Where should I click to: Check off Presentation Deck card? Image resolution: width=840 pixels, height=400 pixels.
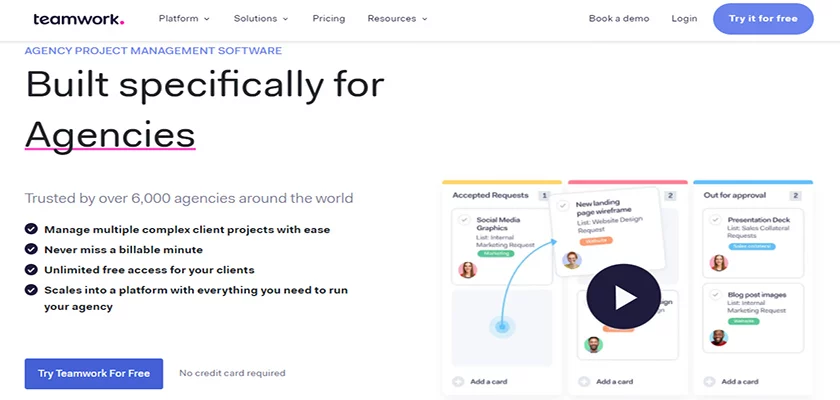(x=715, y=220)
